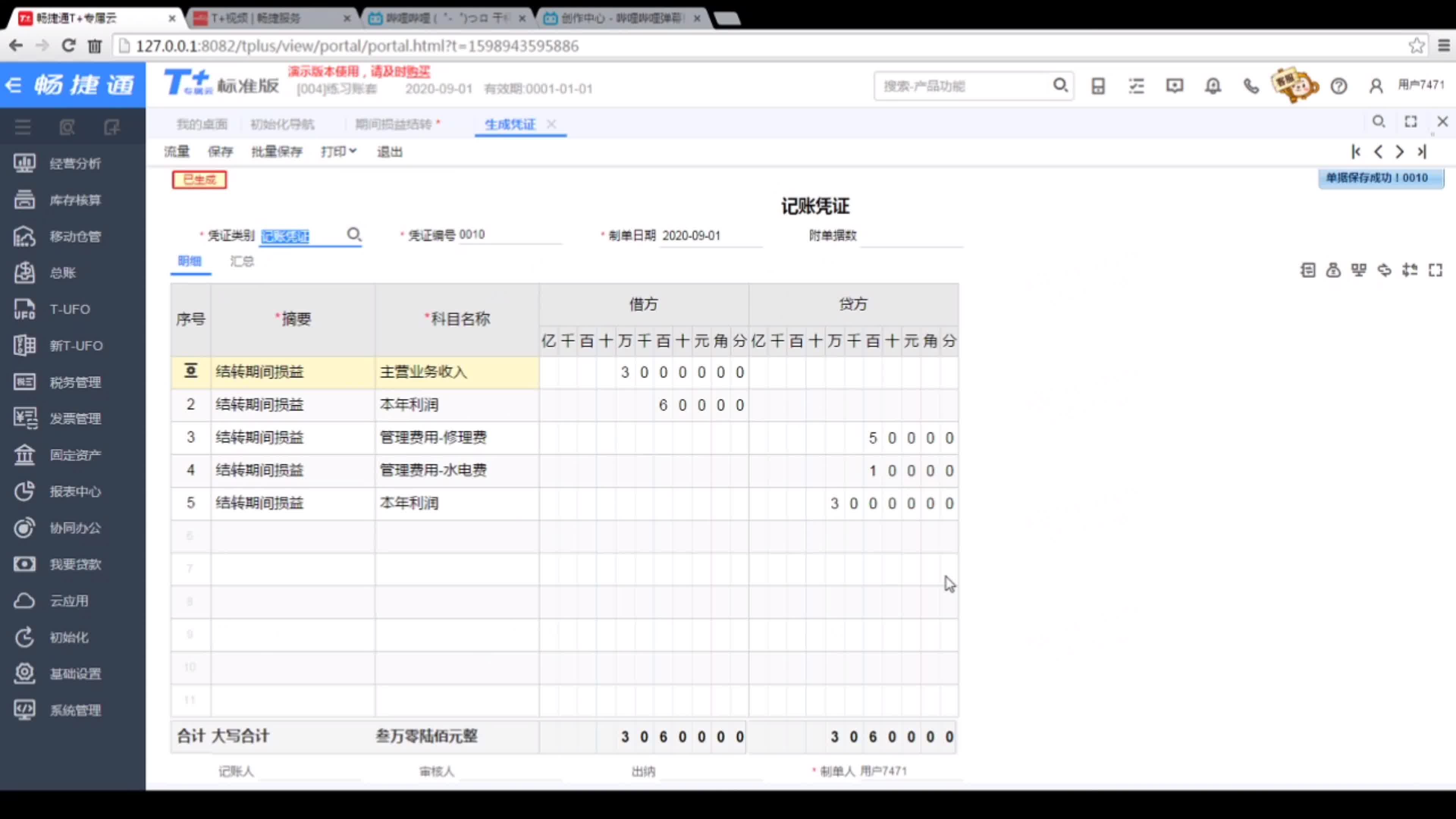Go to the previous voucher
This screenshot has height=819, width=1456.
[1378, 152]
